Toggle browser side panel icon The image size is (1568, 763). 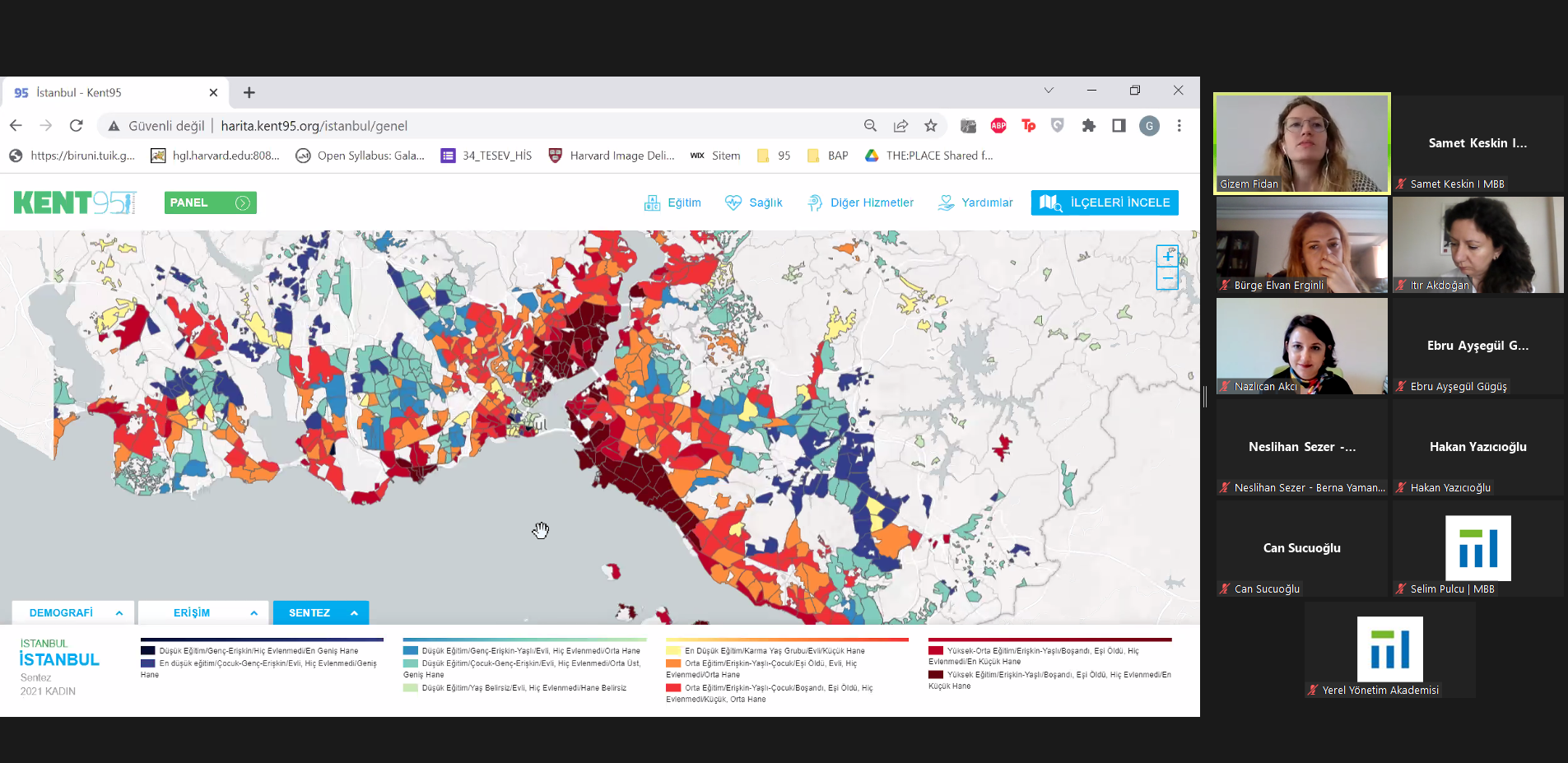click(1119, 126)
